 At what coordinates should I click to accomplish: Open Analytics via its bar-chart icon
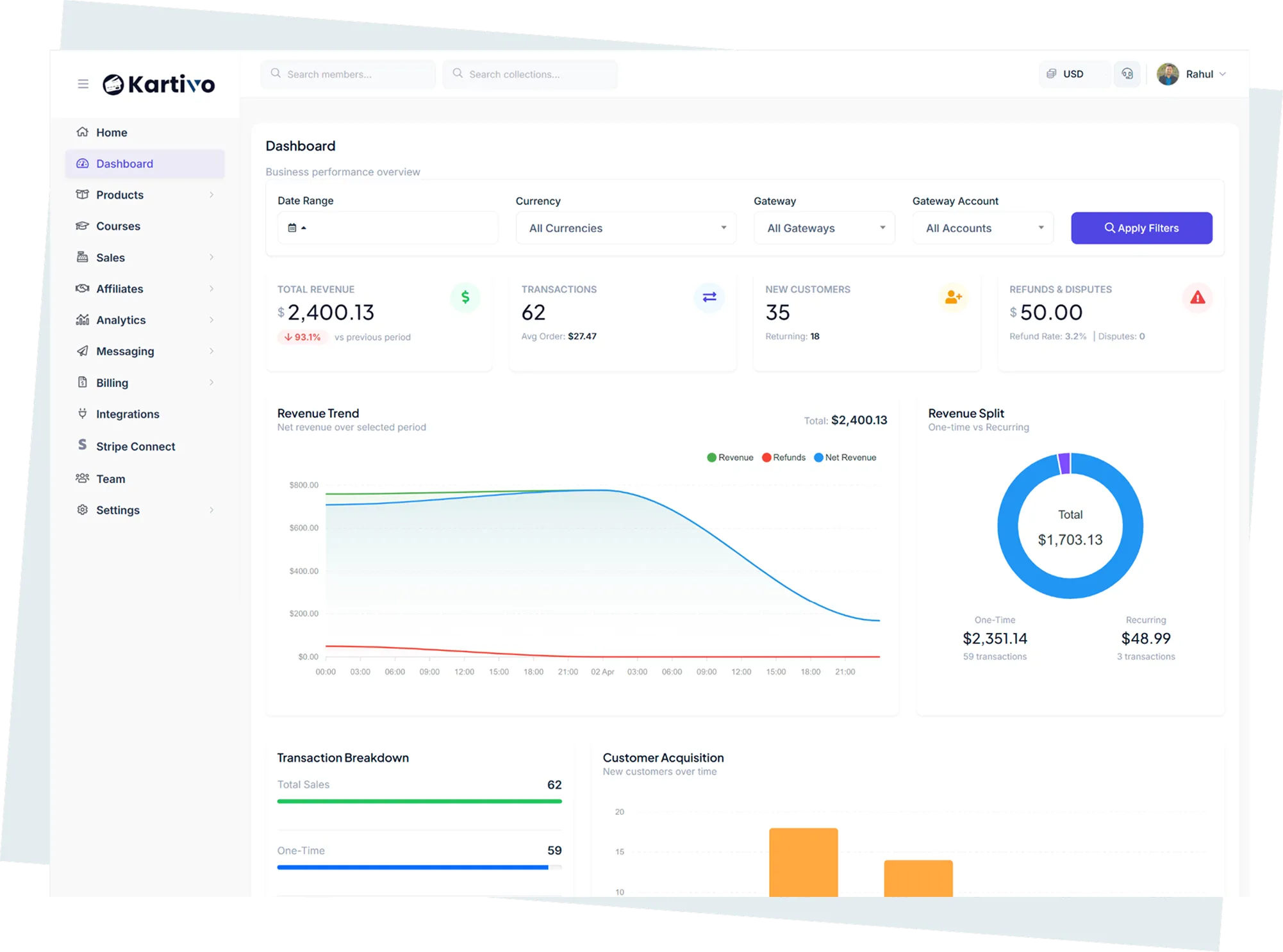coord(83,320)
